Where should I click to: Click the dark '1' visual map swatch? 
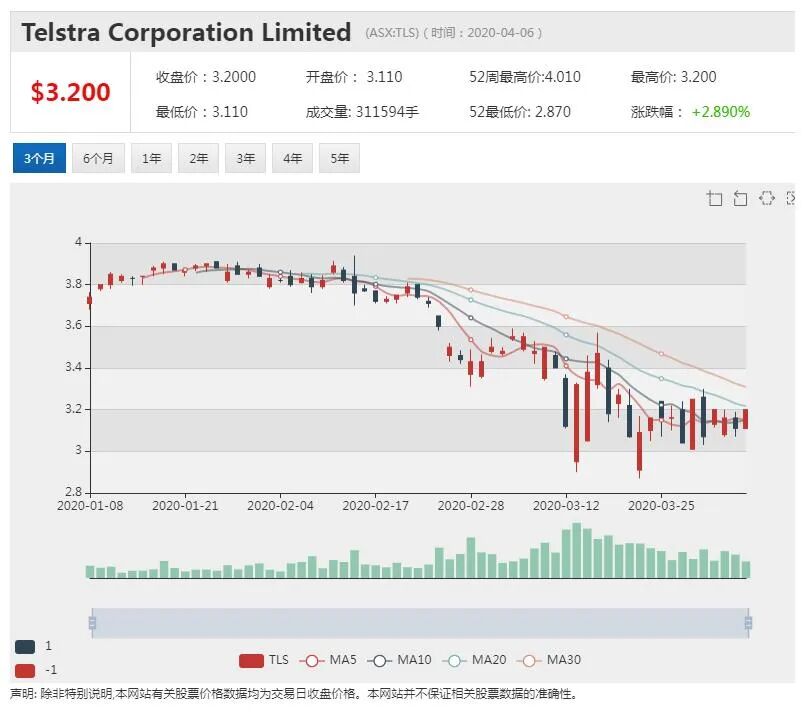pos(25,646)
